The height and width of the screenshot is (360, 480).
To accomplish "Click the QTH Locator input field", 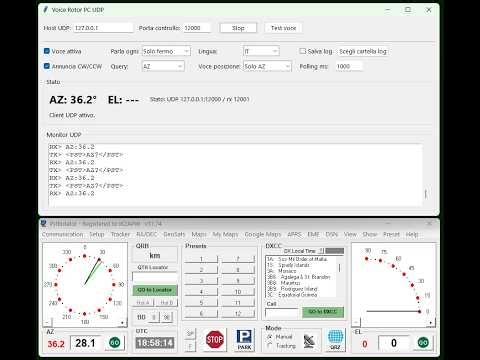I will click(x=155, y=277).
